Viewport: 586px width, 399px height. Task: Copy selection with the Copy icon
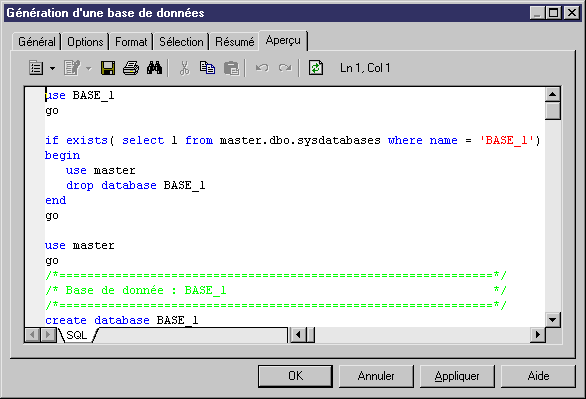(207, 68)
